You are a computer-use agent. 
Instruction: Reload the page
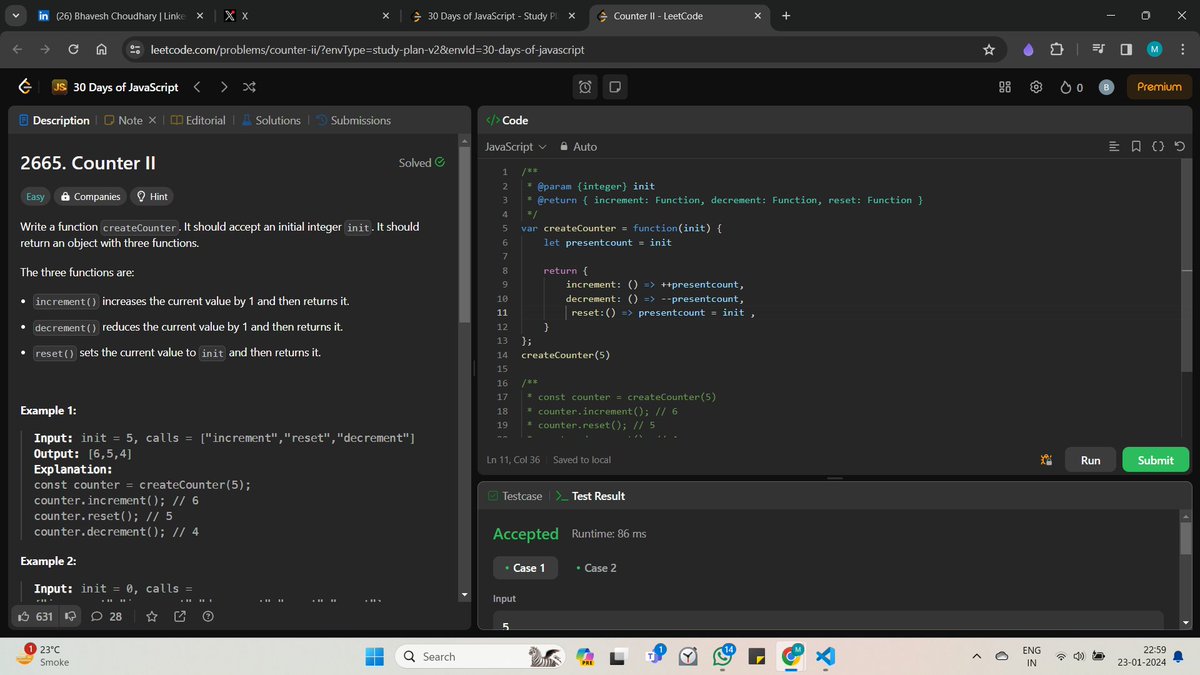tap(74, 49)
